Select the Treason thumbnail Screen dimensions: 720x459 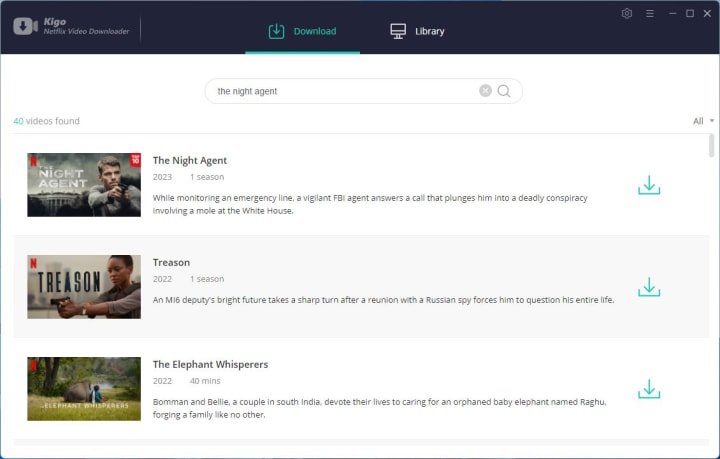tap(84, 287)
